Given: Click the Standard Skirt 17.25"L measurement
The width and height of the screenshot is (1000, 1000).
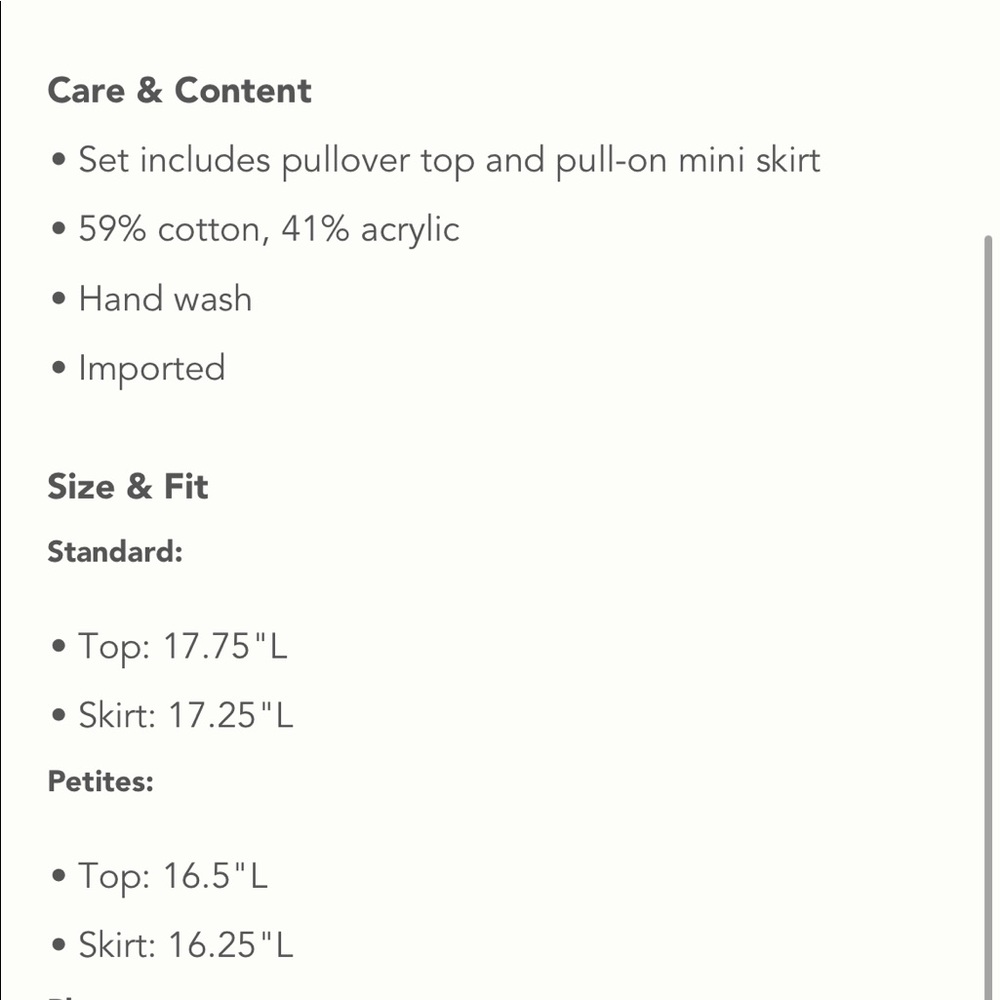Looking at the screenshot, I should pyautogui.click(x=186, y=716).
